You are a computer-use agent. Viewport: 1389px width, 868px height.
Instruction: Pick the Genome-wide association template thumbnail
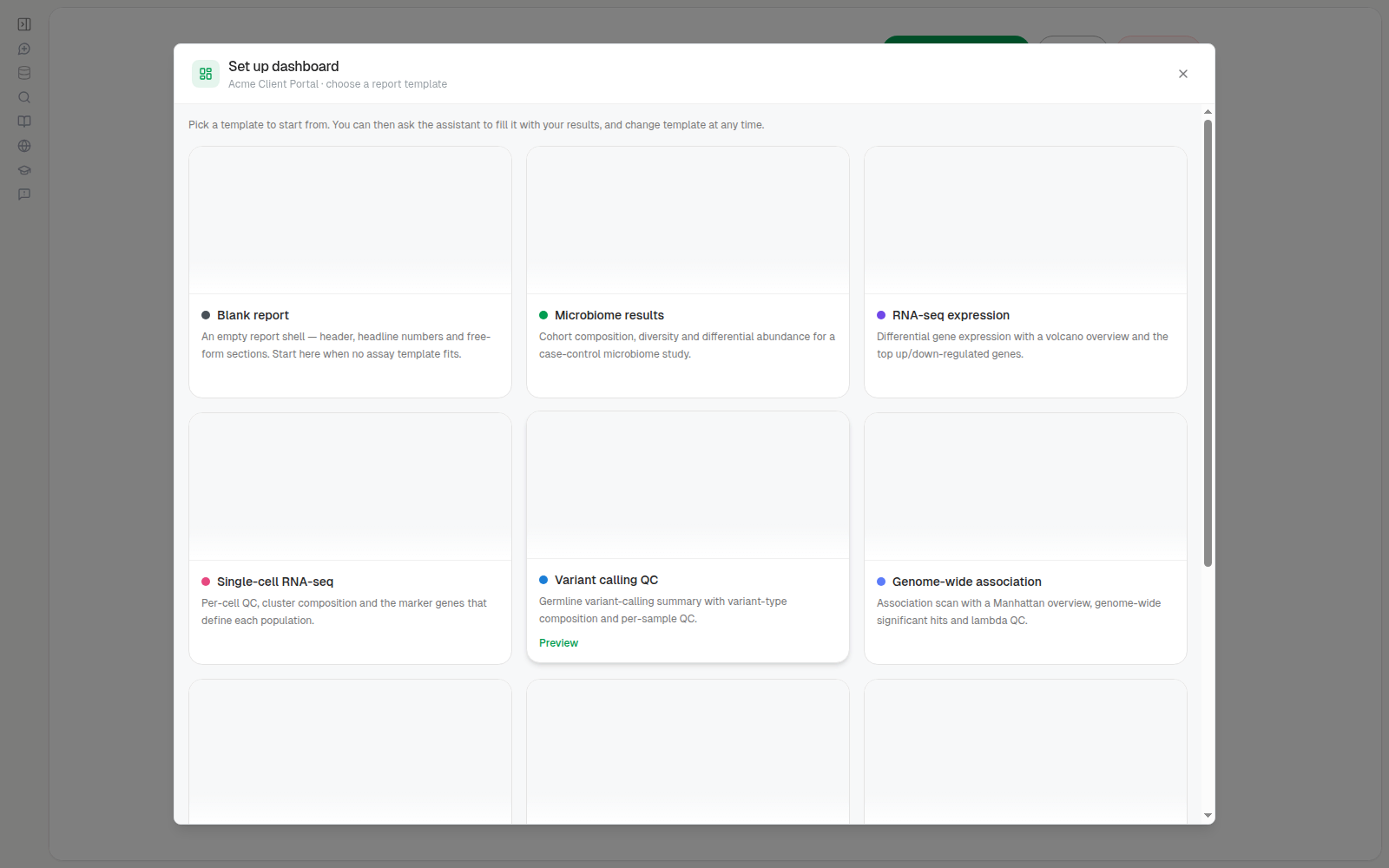pyautogui.click(x=1025, y=487)
